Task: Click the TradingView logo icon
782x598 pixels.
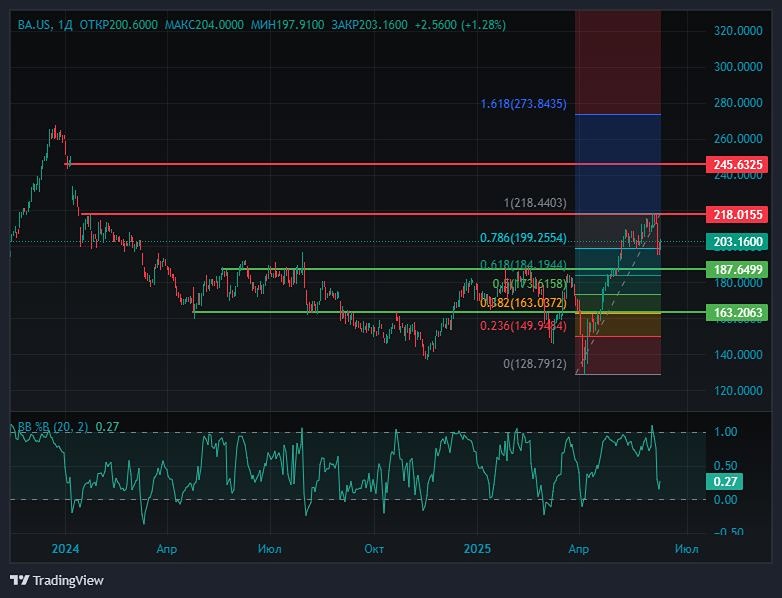Action: pos(19,580)
